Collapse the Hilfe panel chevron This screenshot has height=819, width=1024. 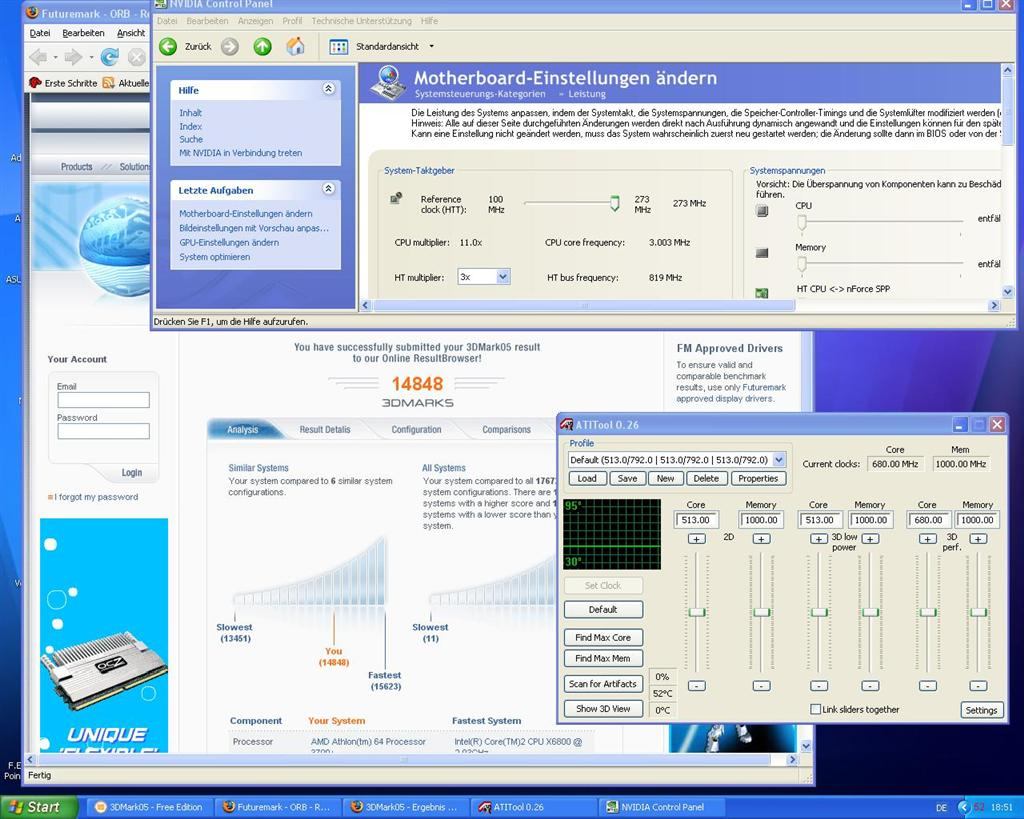coord(328,88)
